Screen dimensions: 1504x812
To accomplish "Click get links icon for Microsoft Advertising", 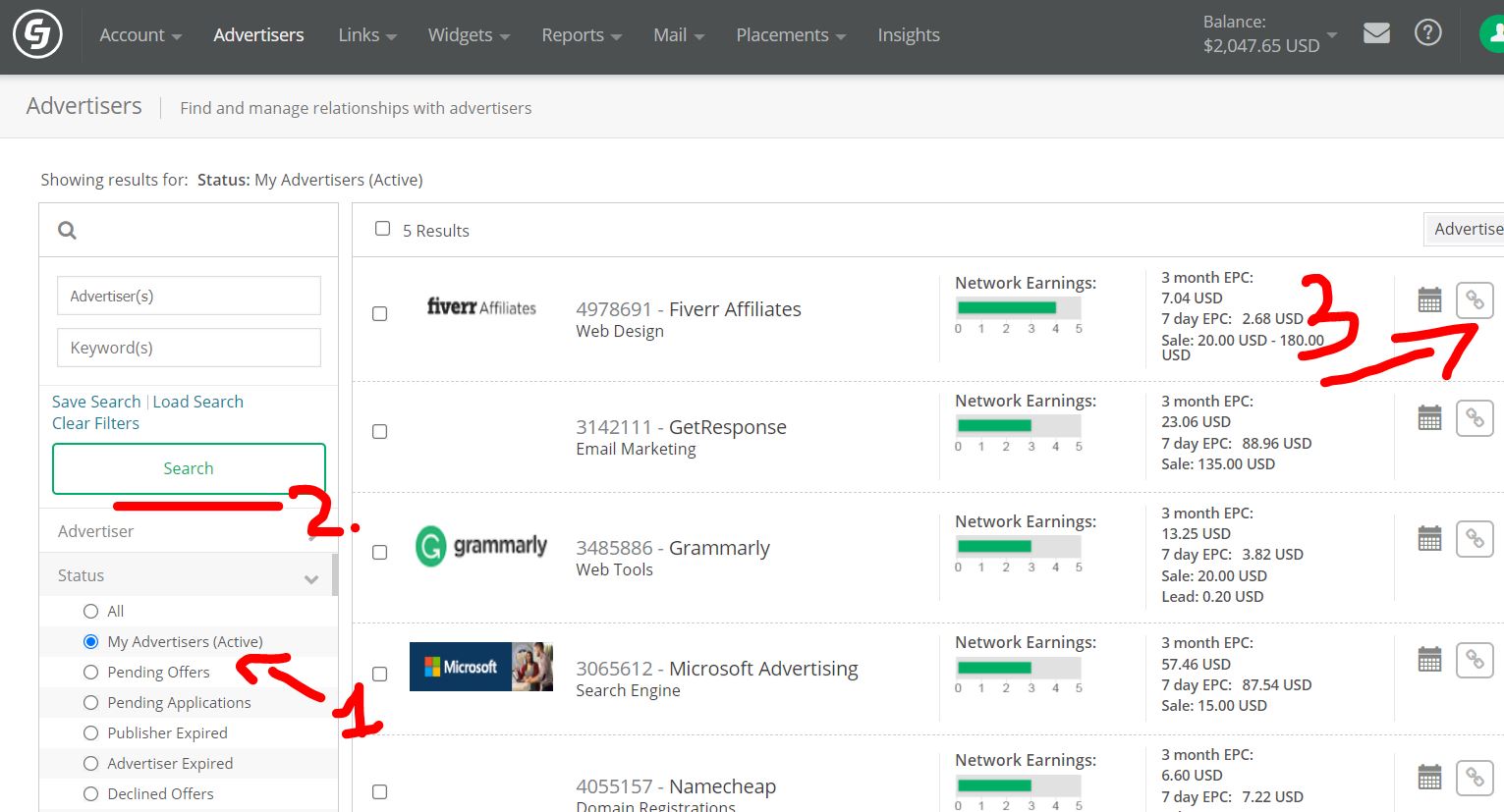I will (1475, 660).
